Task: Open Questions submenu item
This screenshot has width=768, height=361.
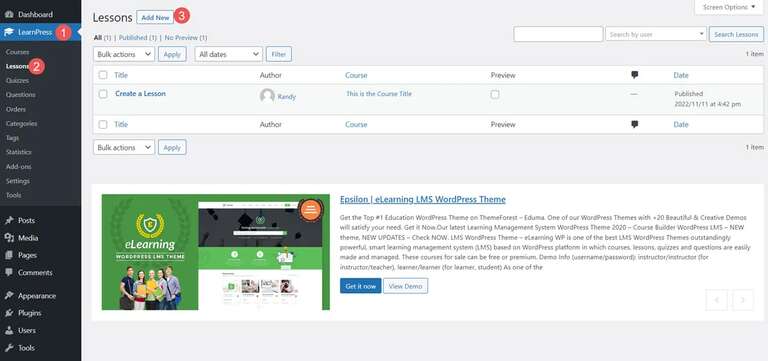Action: click(x=21, y=95)
